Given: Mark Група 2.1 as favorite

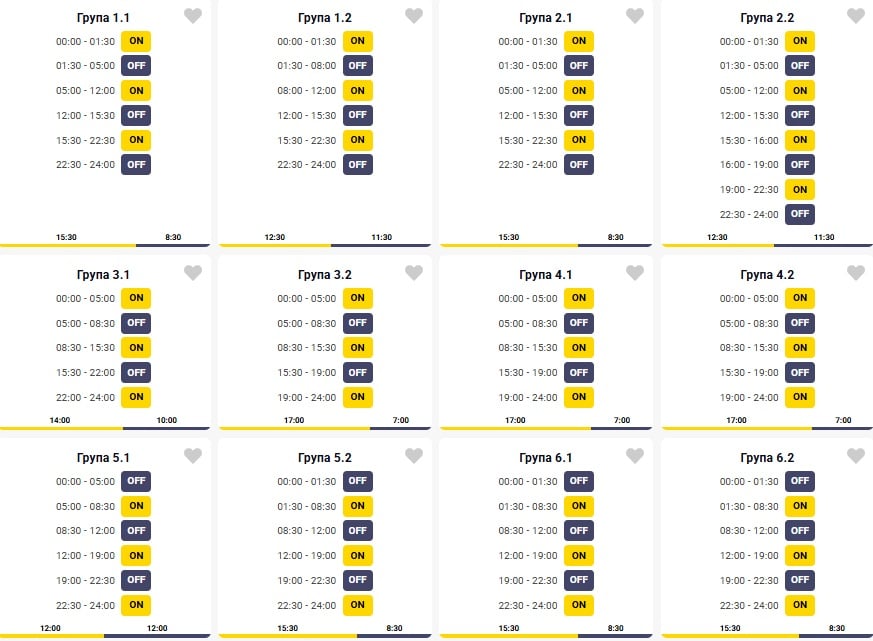Looking at the screenshot, I should (x=635, y=16).
